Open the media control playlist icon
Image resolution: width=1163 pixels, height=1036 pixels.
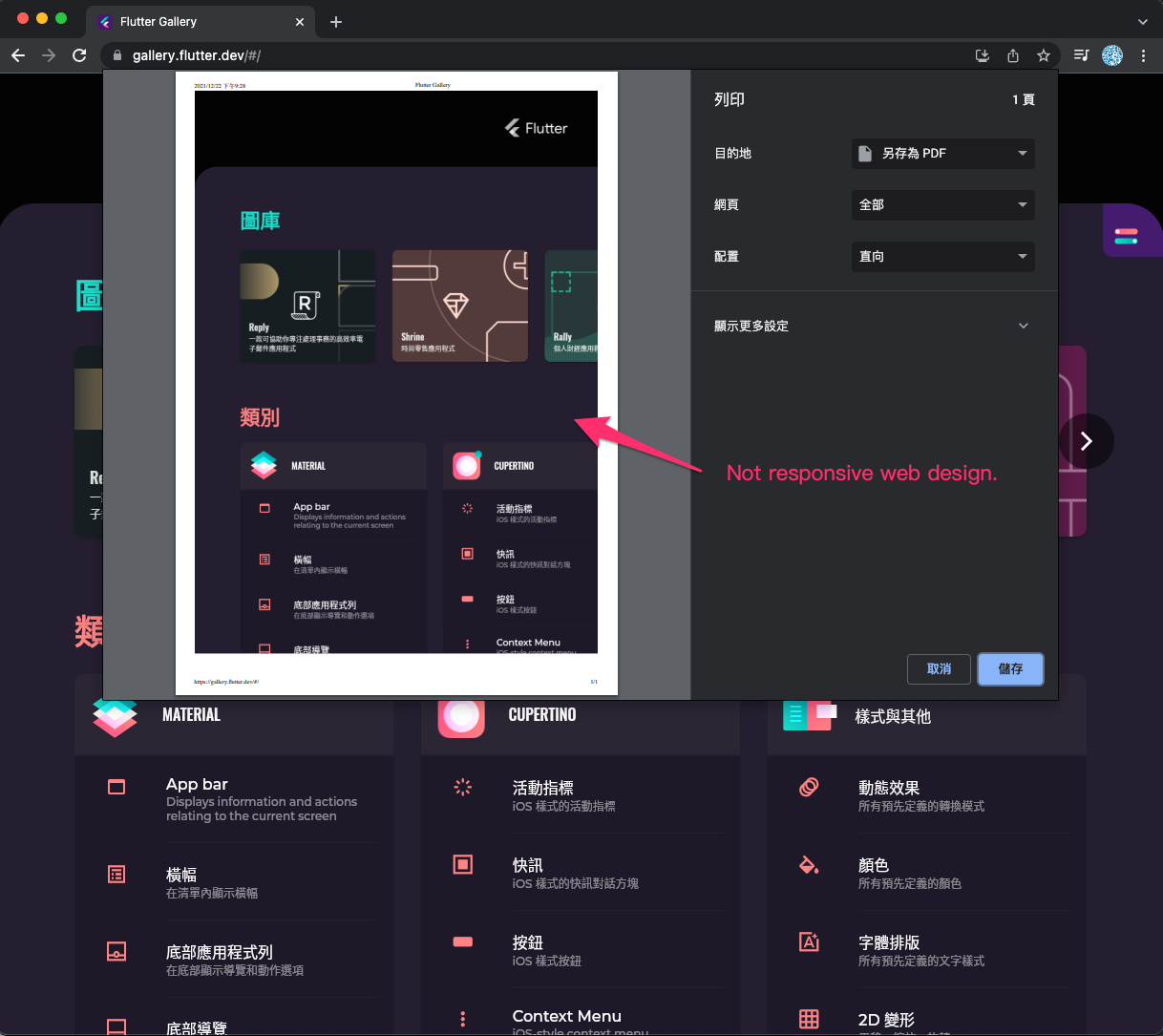(x=1081, y=55)
